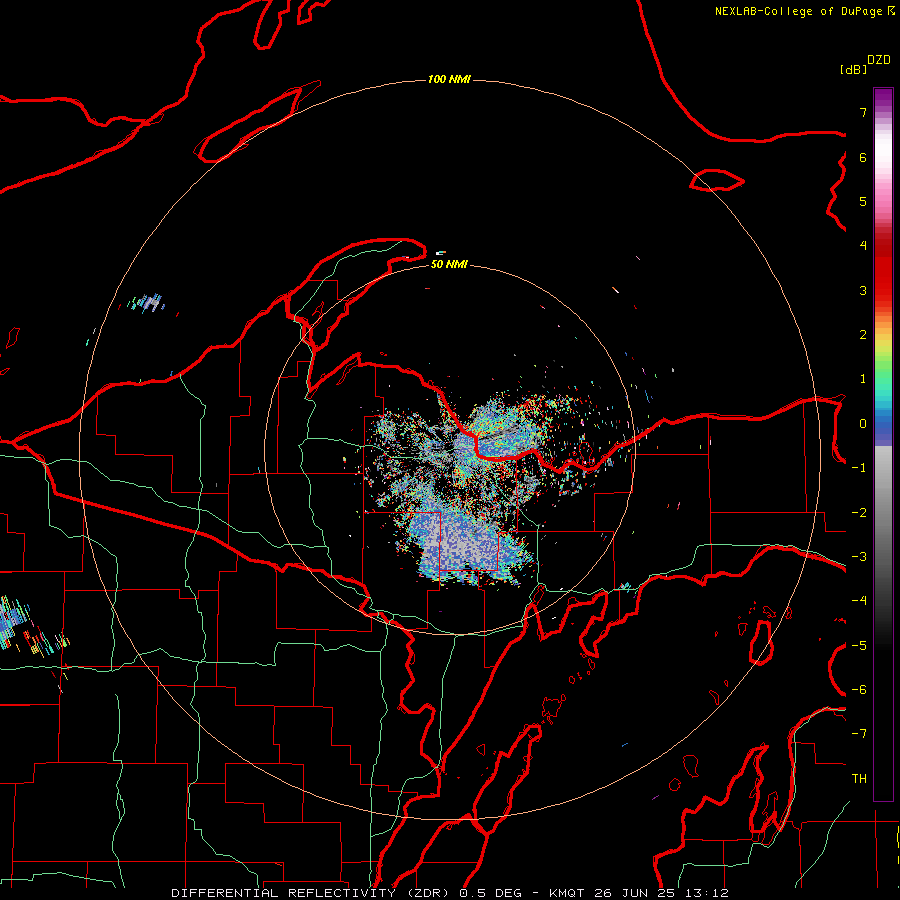Click the red band of the color bar
900x900 pixels.
883,270
